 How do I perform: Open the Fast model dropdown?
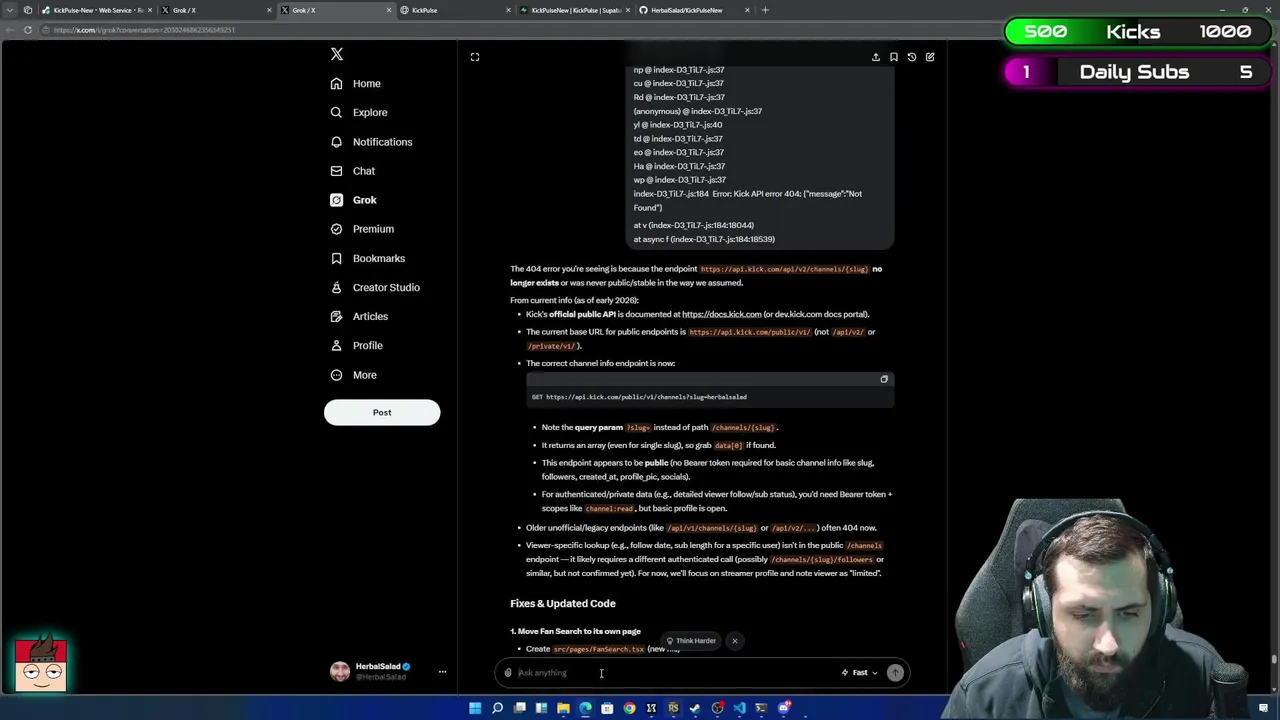pos(859,673)
